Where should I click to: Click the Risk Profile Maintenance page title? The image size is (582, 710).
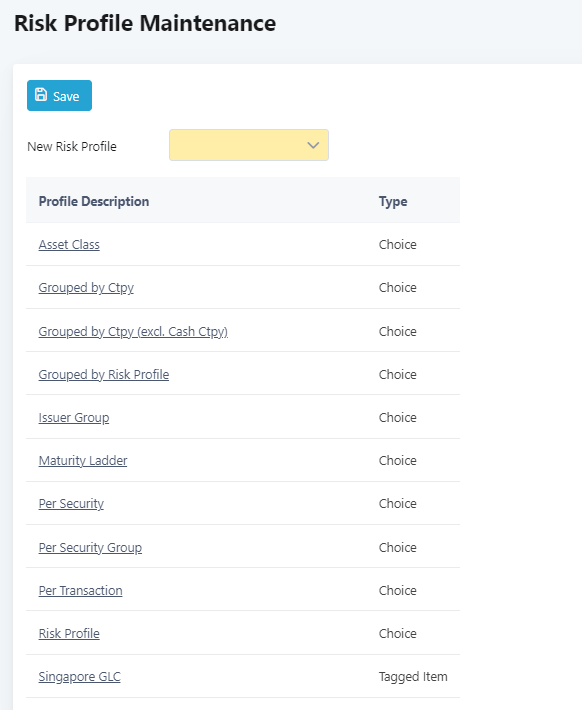[145, 23]
